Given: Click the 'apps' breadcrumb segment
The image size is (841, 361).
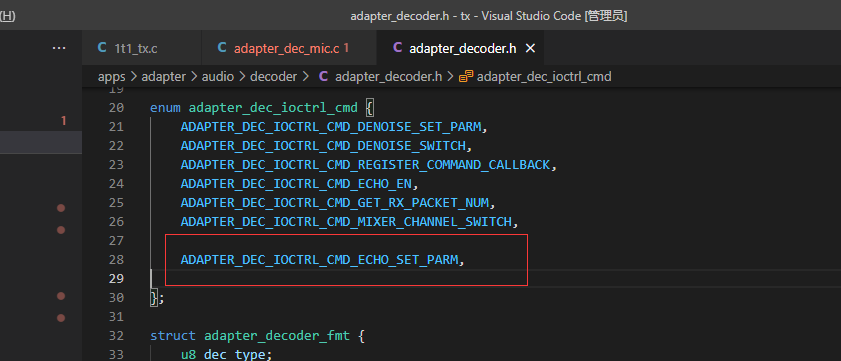Looking at the screenshot, I should pos(112,77).
